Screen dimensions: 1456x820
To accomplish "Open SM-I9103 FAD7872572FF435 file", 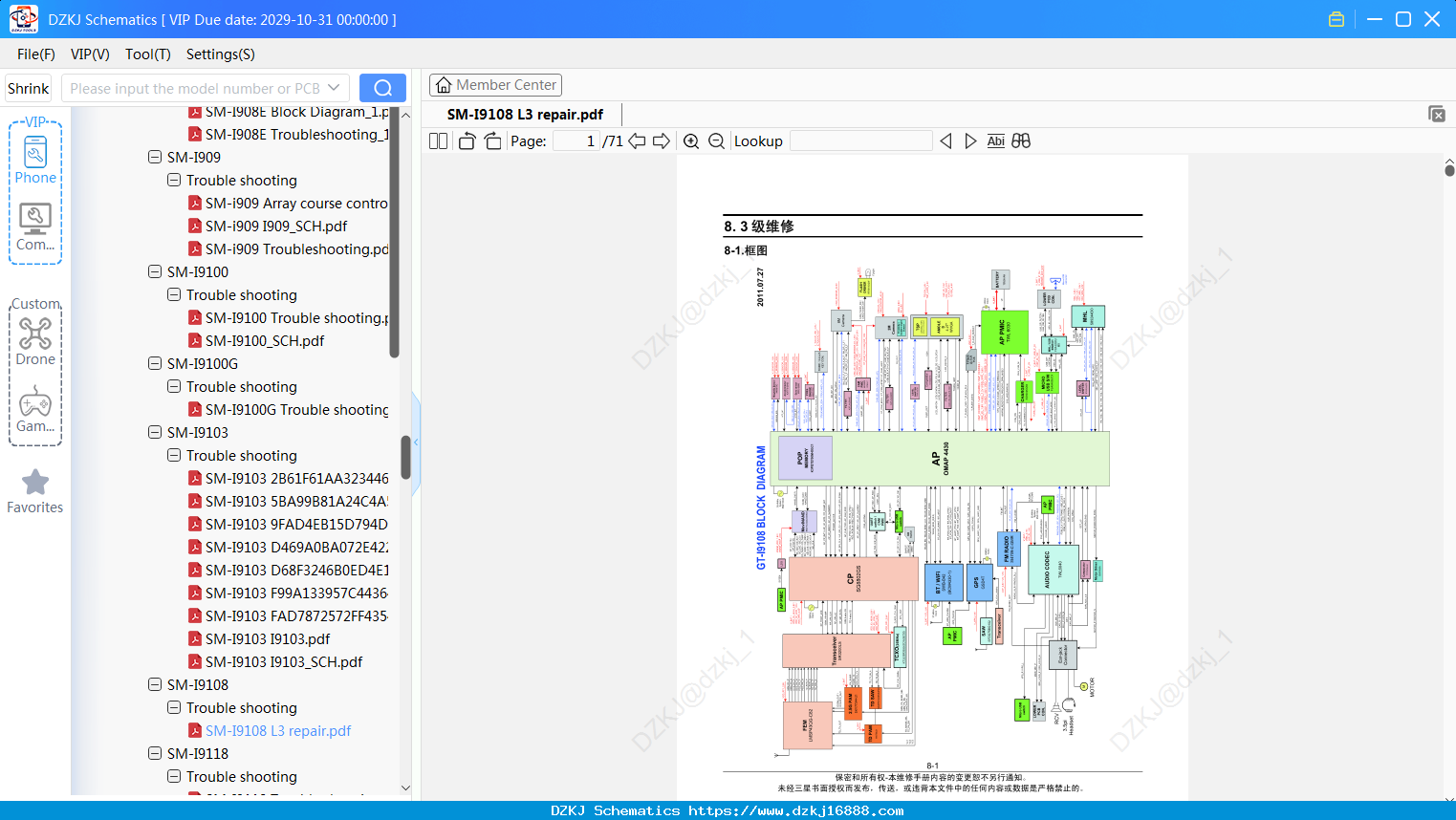I will [296, 616].
